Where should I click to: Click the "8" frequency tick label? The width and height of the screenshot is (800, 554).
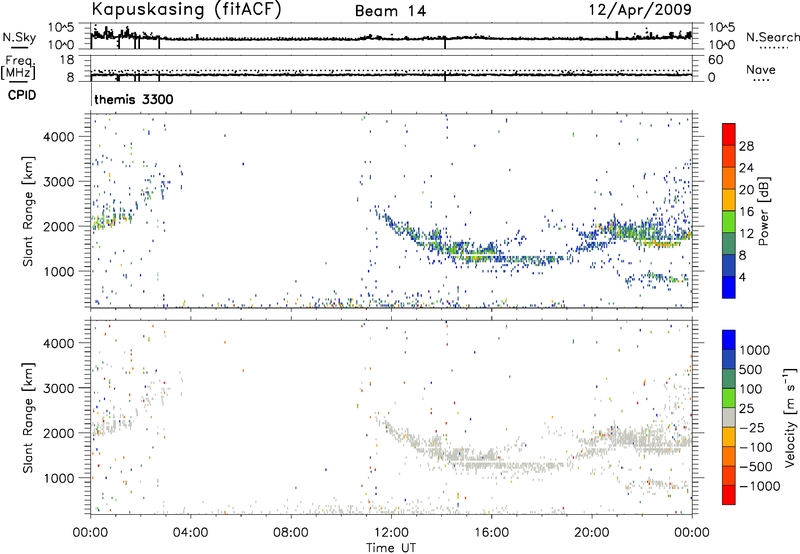tap(70, 77)
